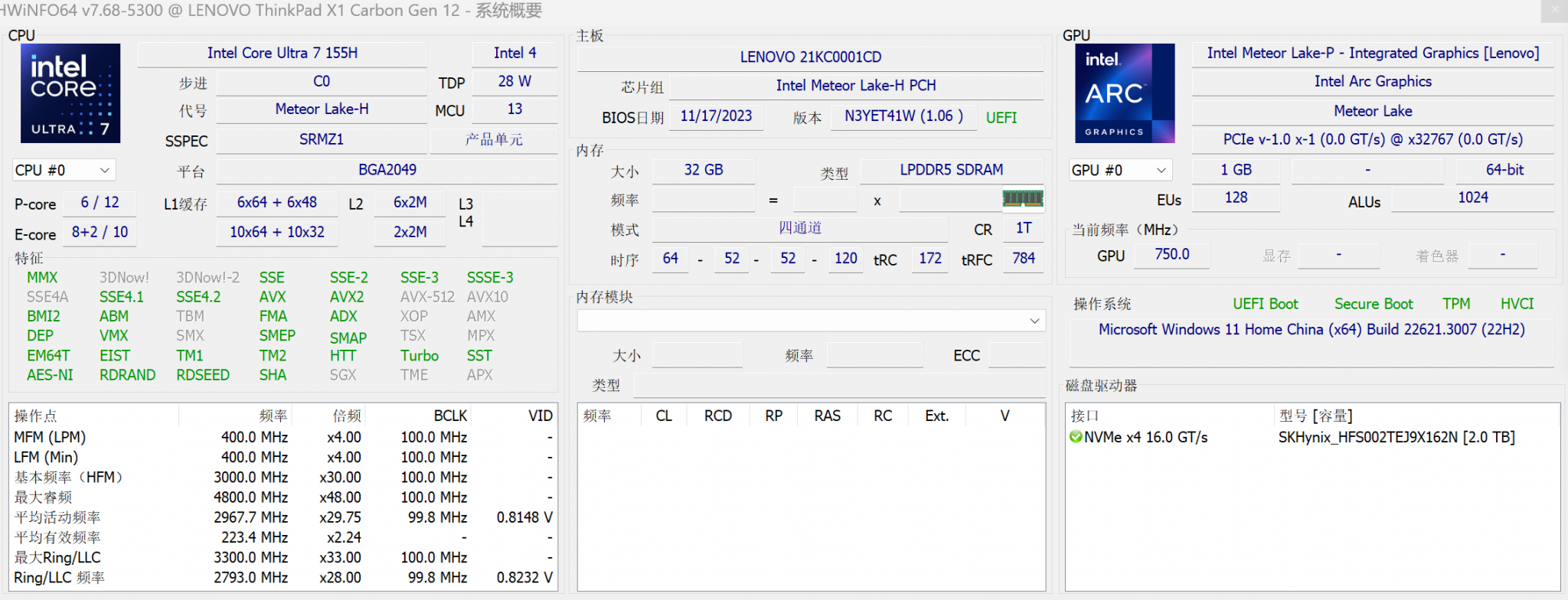1568x600 pixels.
Task: Click the LENOVO 21KC0001CD motherboard field
Action: coord(810,57)
